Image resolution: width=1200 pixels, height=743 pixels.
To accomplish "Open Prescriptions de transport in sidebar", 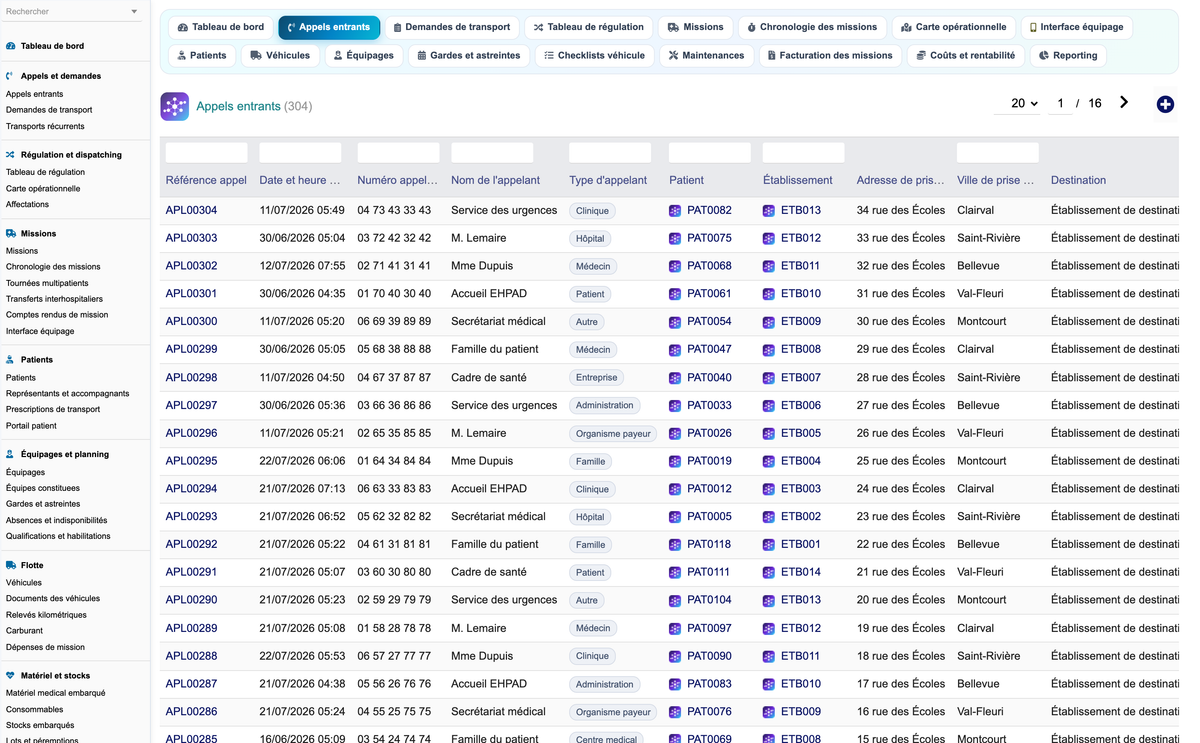I will (53, 409).
